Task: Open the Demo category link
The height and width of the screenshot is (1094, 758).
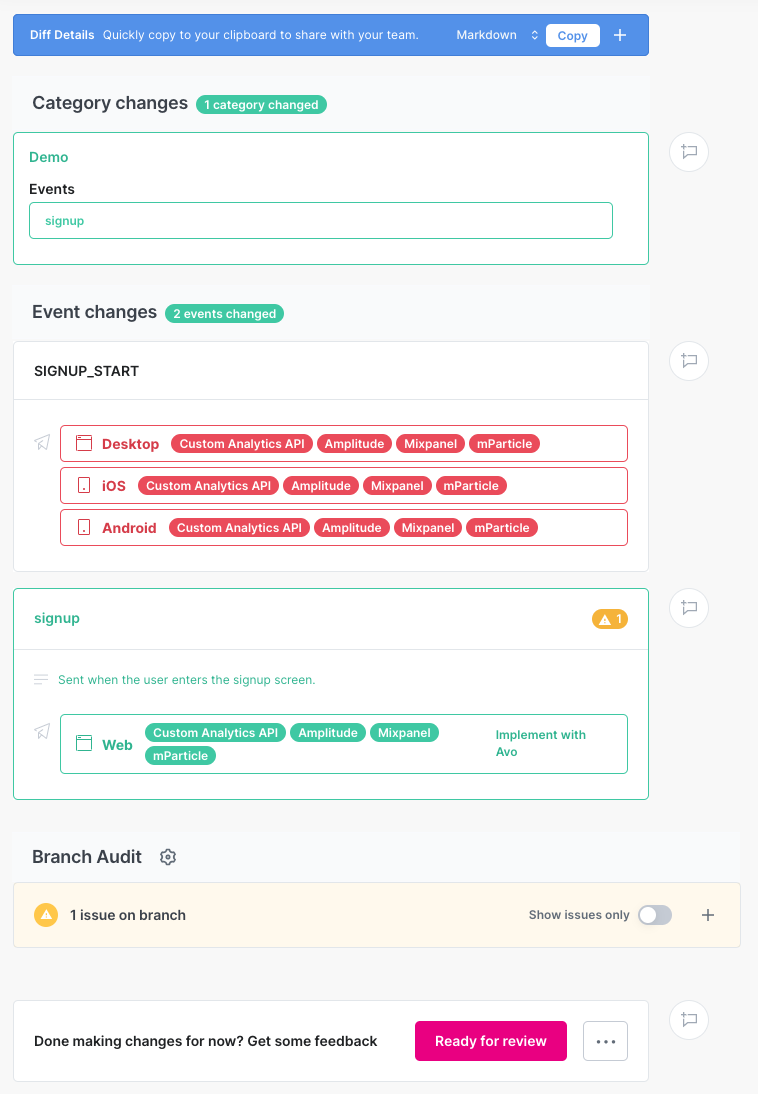Action: pyautogui.click(x=49, y=157)
